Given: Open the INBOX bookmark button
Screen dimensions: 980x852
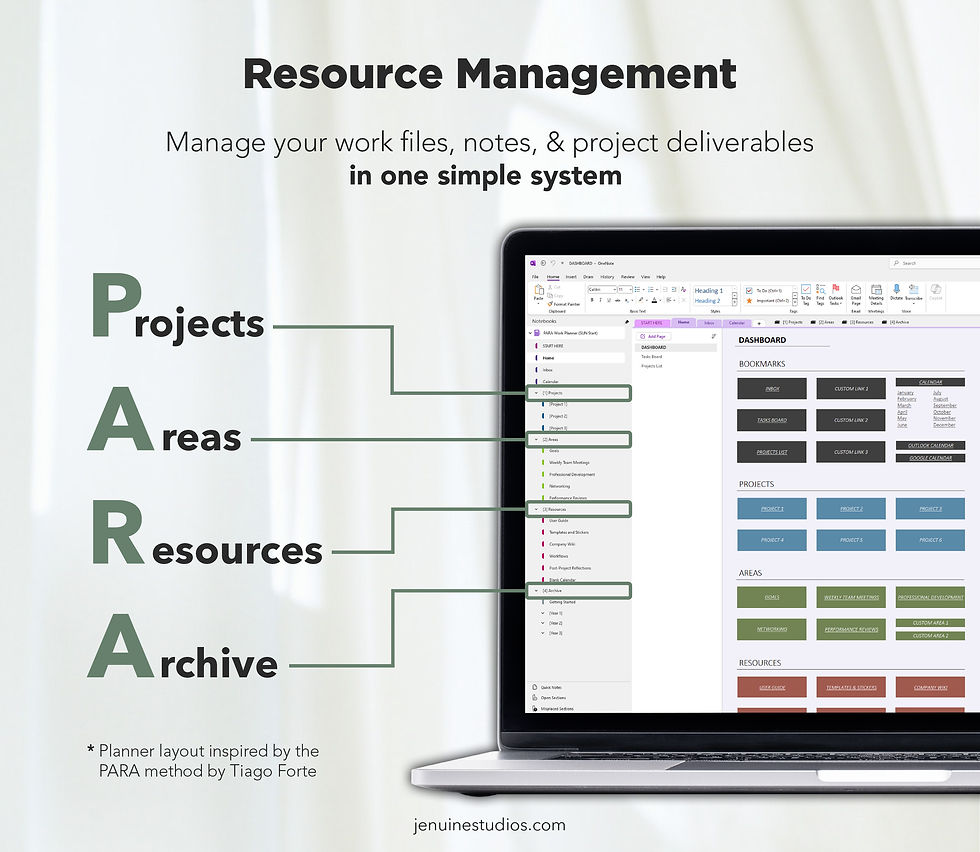Looking at the screenshot, I should click(x=772, y=388).
